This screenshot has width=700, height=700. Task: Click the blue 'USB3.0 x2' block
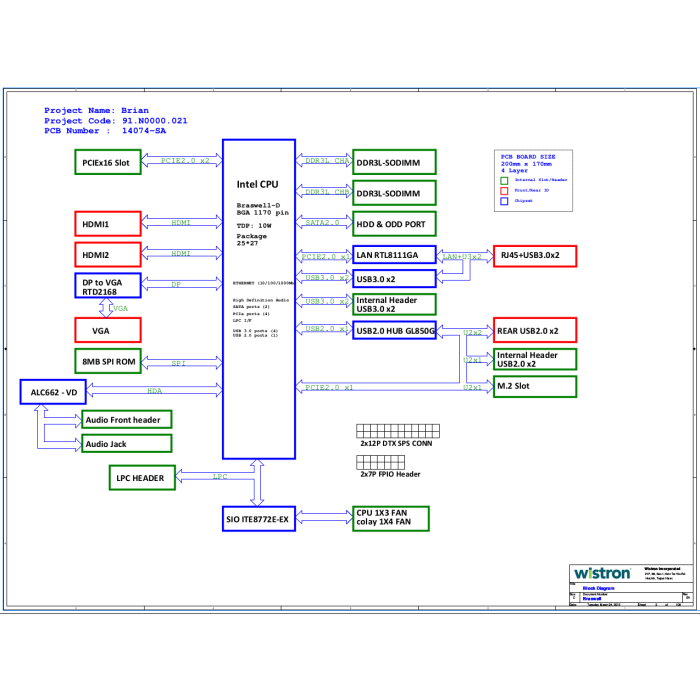[x=394, y=279]
